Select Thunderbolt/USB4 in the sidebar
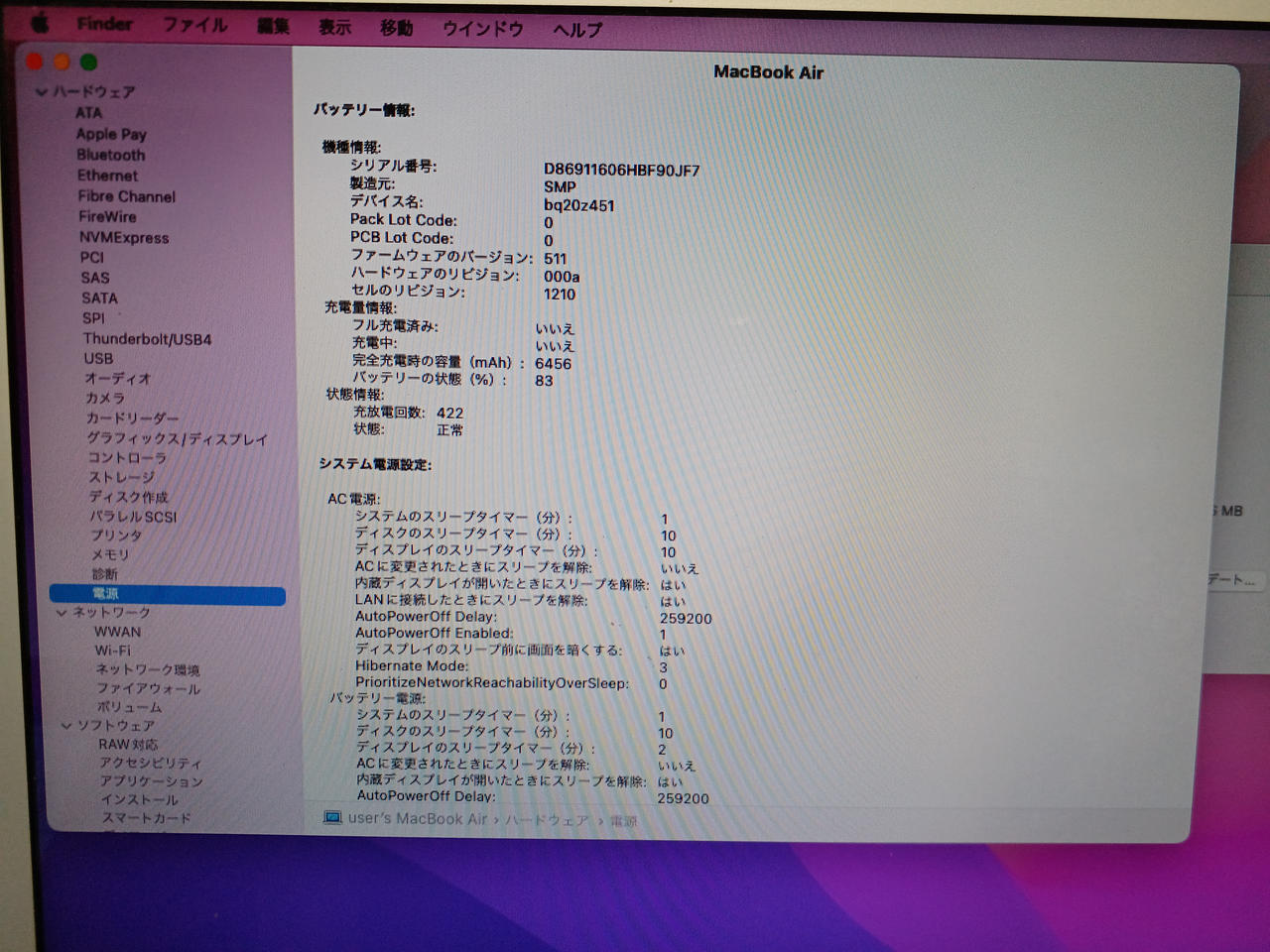1270x952 pixels. (x=147, y=339)
